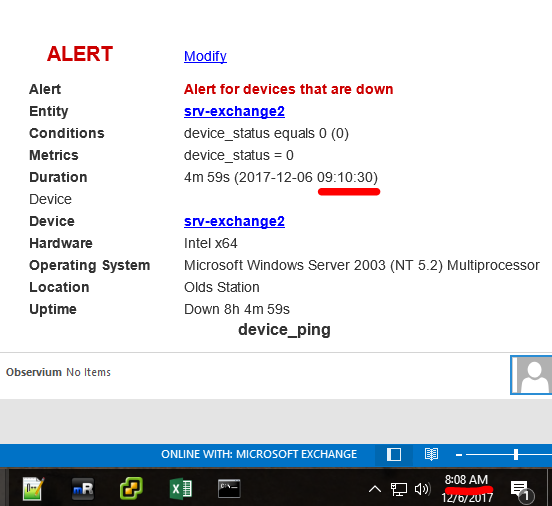Show hidden system tray icons
Viewport: 552px width, 506px height.
[375, 489]
